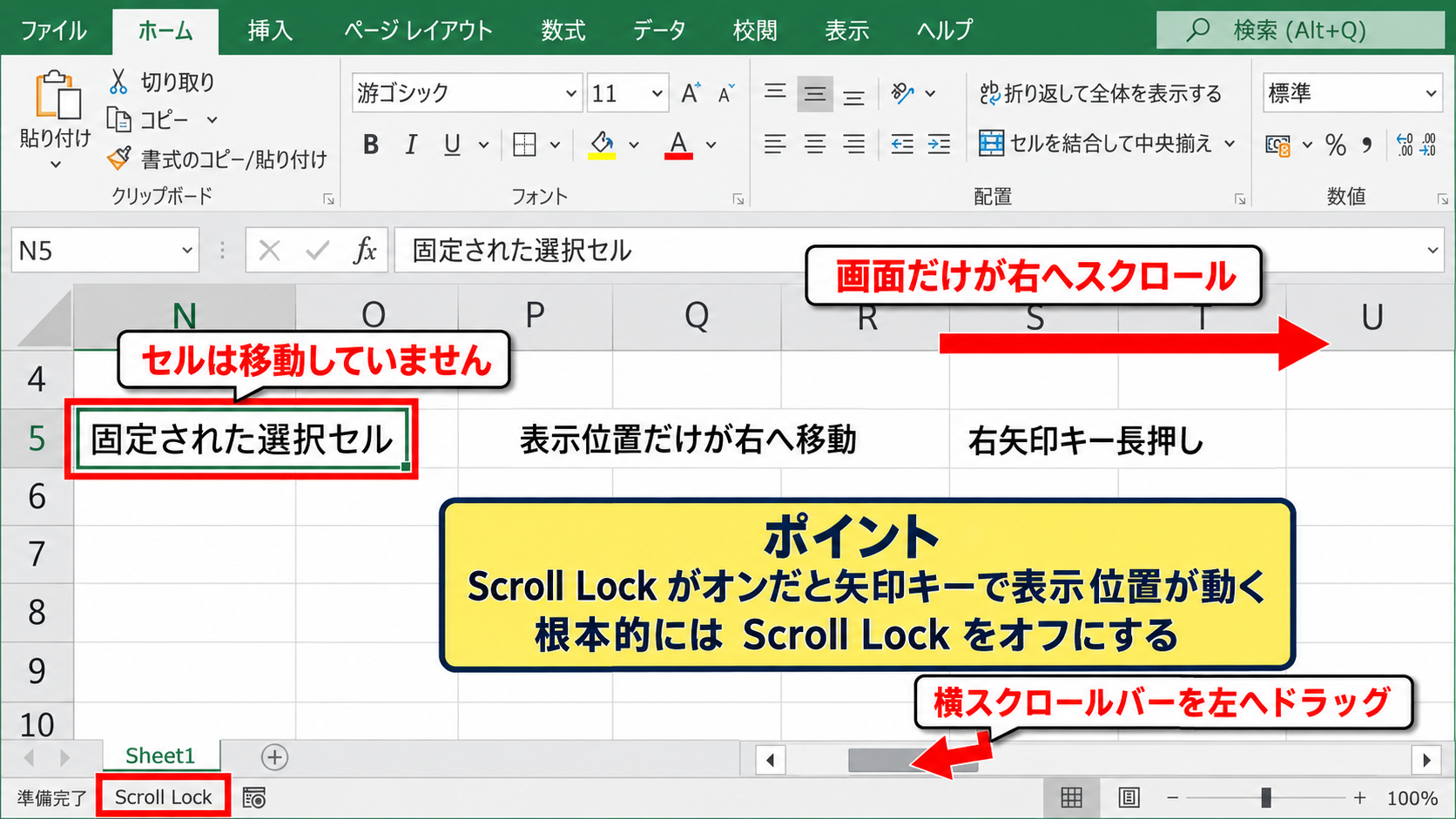Switch to the 挿入 (Insert) tab
This screenshot has height=819, width=1456.
(x=270, y=30)
